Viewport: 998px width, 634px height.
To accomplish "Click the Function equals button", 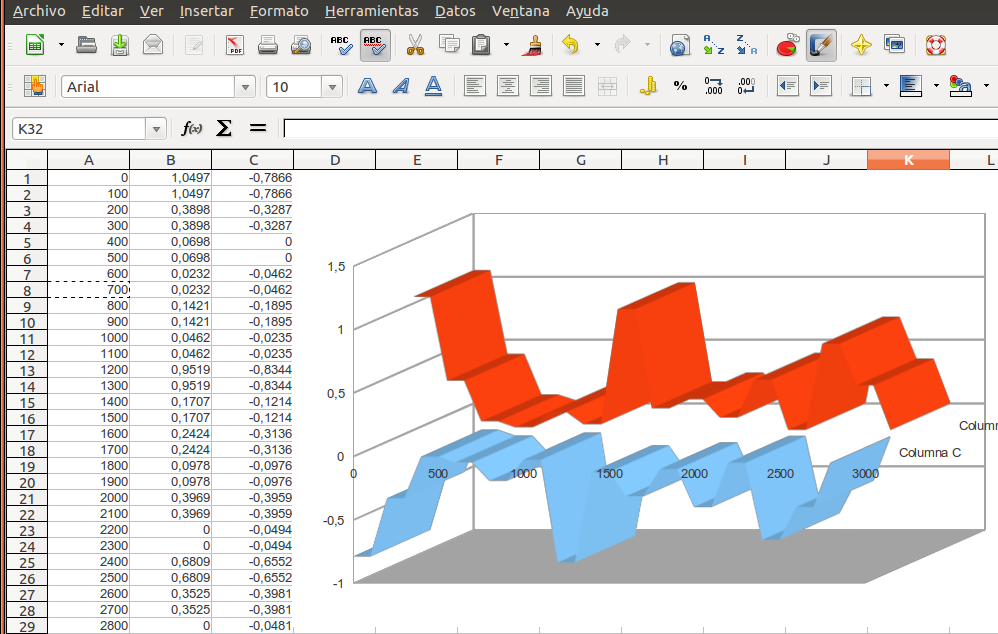I will pyautogui.click(x=257, y=129).
